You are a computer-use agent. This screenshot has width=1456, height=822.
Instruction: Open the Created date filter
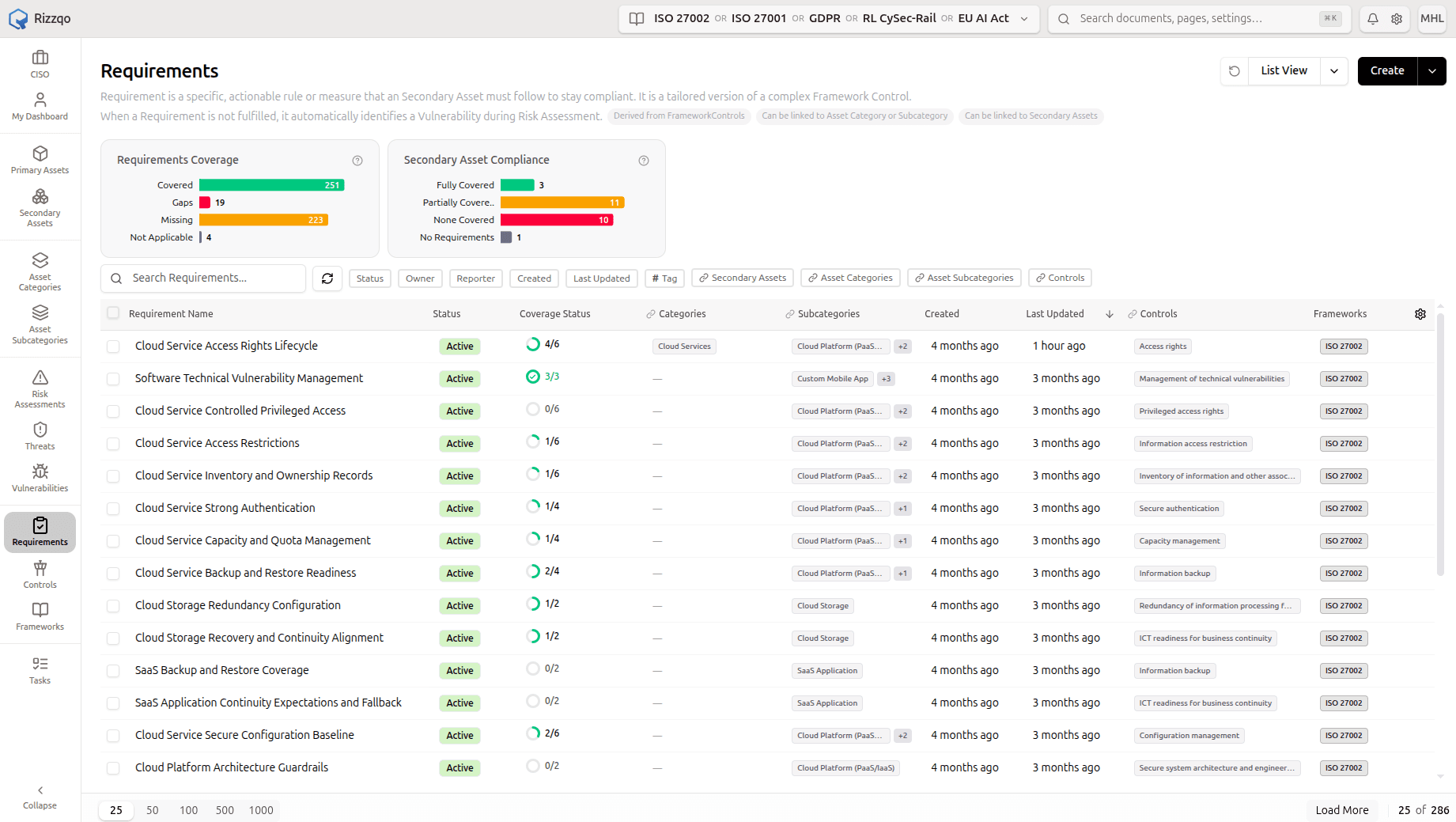pos(534,278)
